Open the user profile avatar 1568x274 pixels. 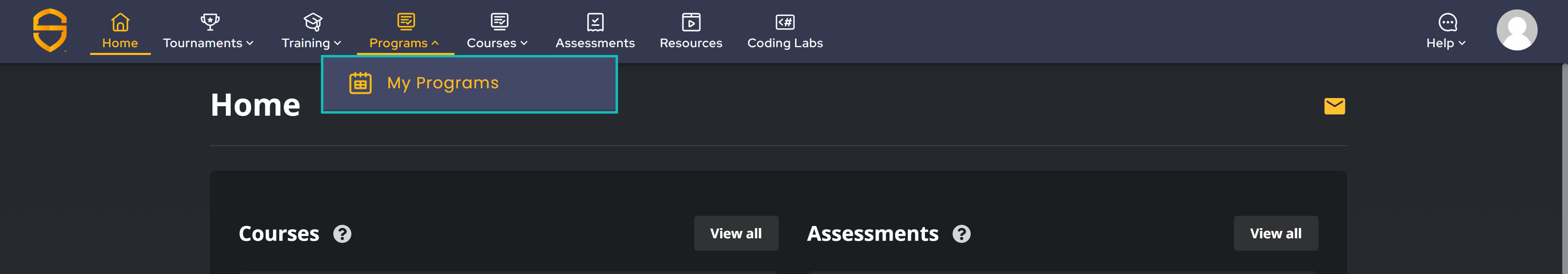tap(1516, 30)
